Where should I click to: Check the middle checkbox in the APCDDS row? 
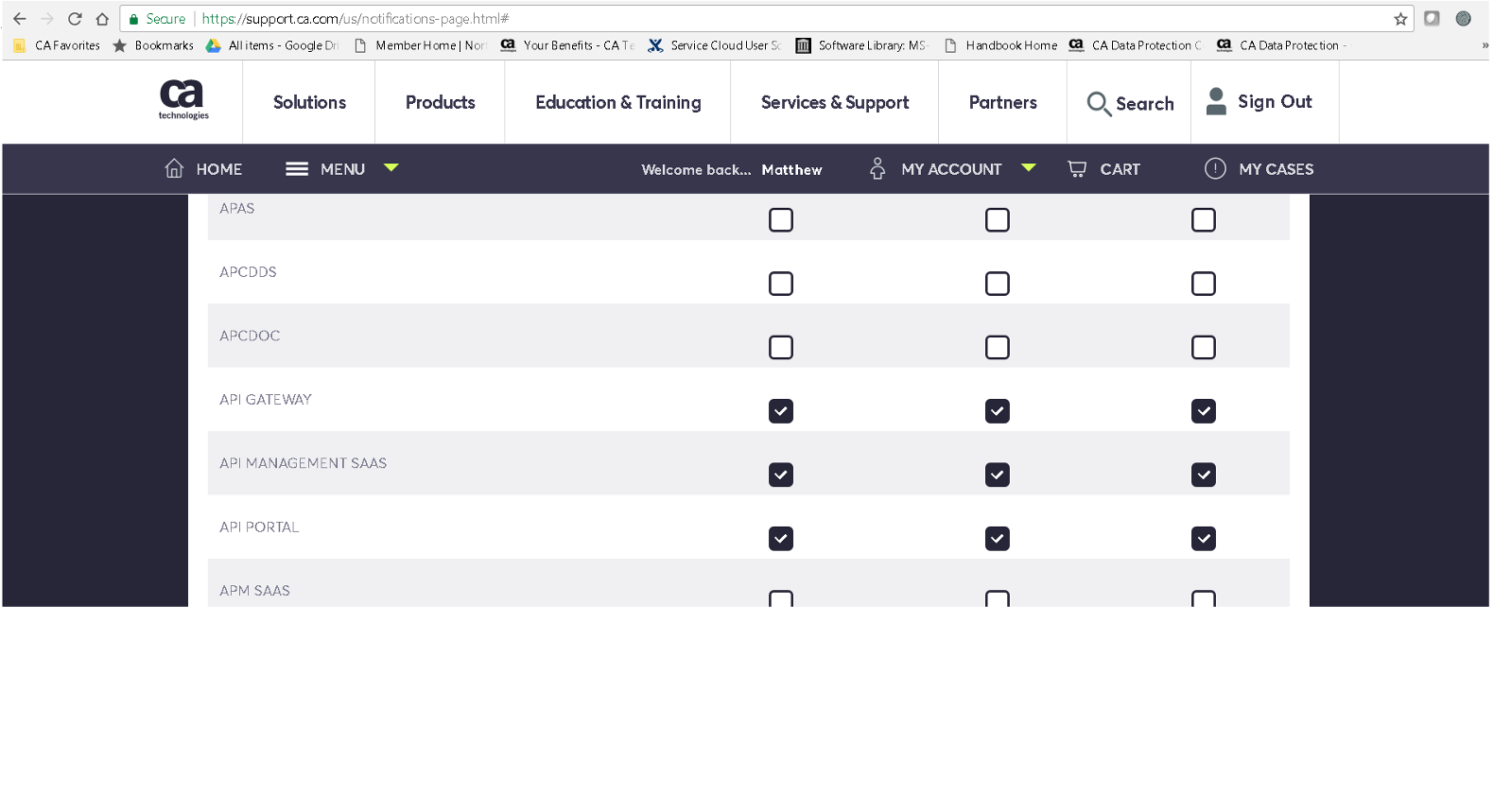click(x=998, y=284)
